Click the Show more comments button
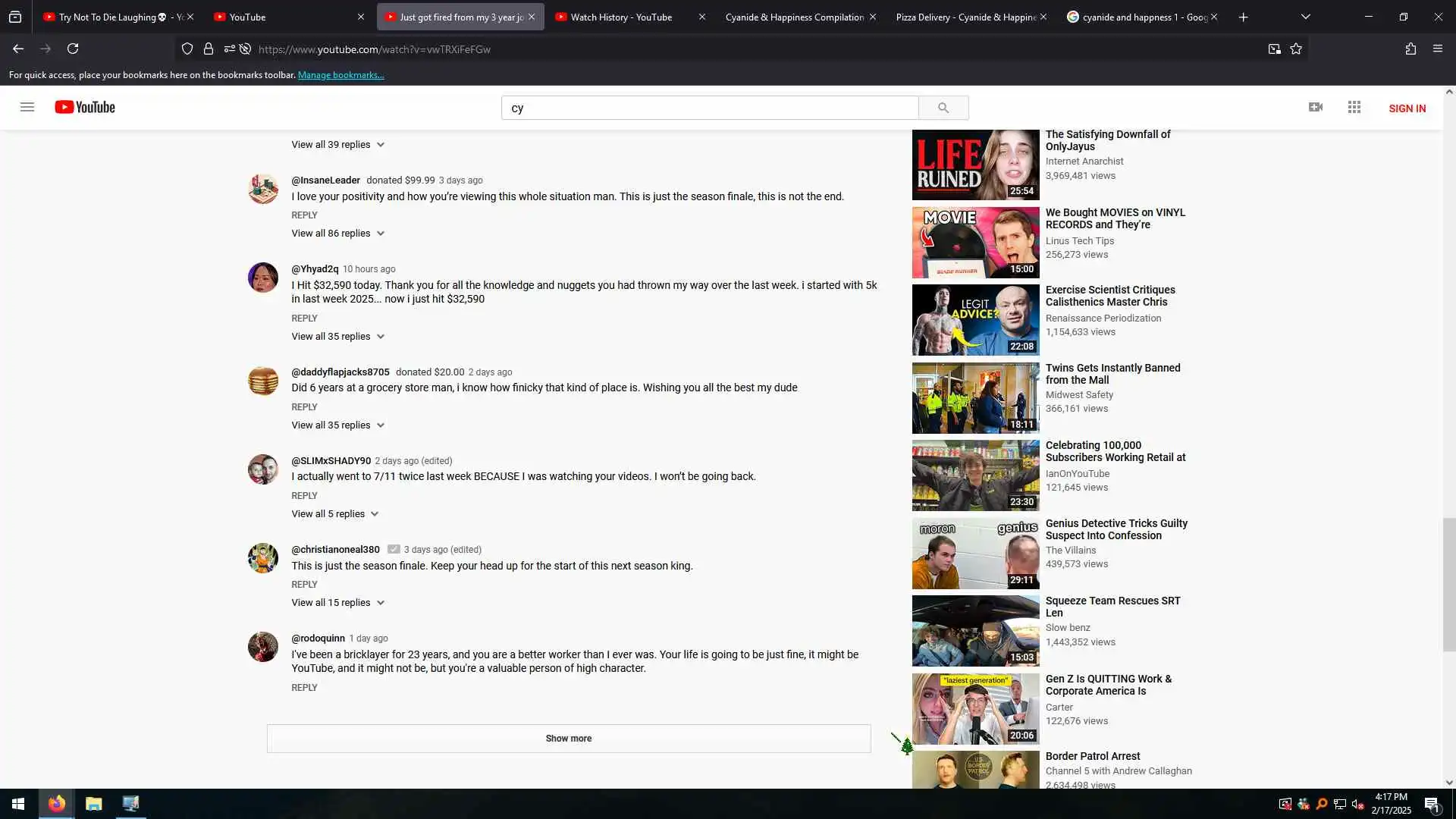This screenshot has width=1456, height=819. pos(568,738)
